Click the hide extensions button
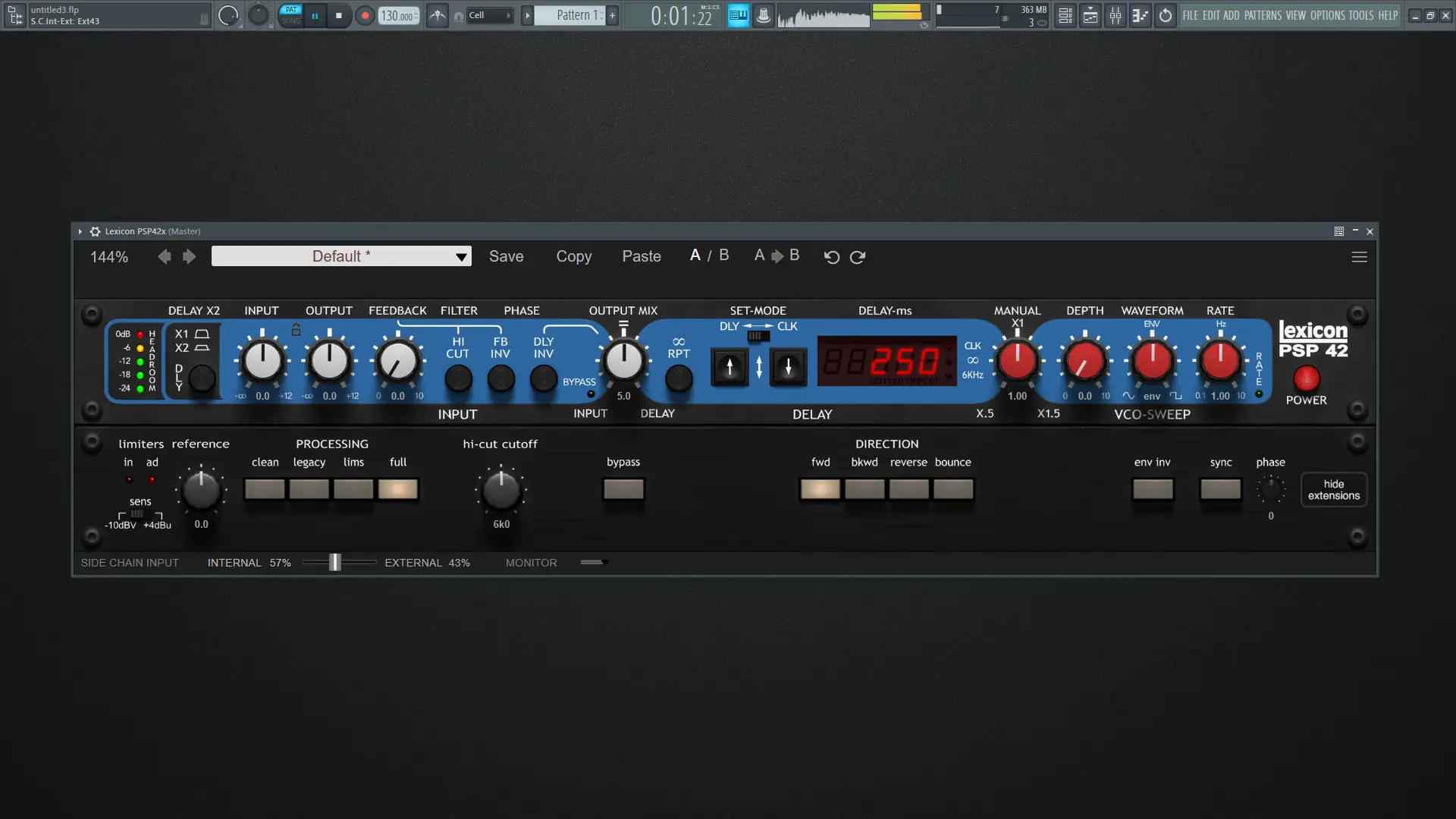The height and width of the screenshot is (819, 1456). click(x=1333, y=489)
